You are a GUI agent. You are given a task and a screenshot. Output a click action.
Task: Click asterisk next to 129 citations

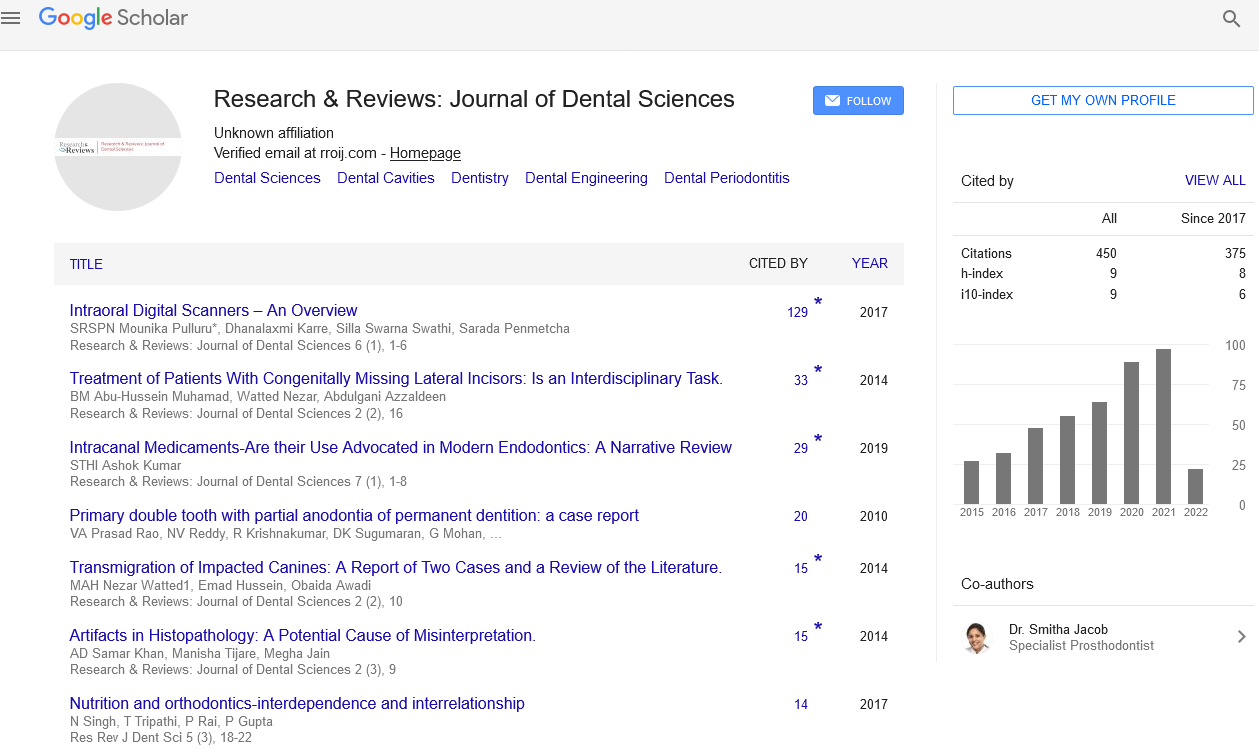(x=818, y=303)
